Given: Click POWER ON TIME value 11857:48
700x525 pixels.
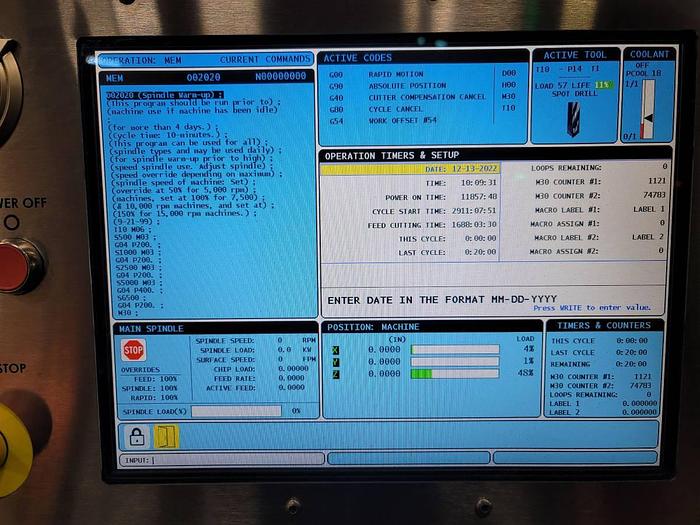Looking at the screenshot, I should (x=479, y=197).
